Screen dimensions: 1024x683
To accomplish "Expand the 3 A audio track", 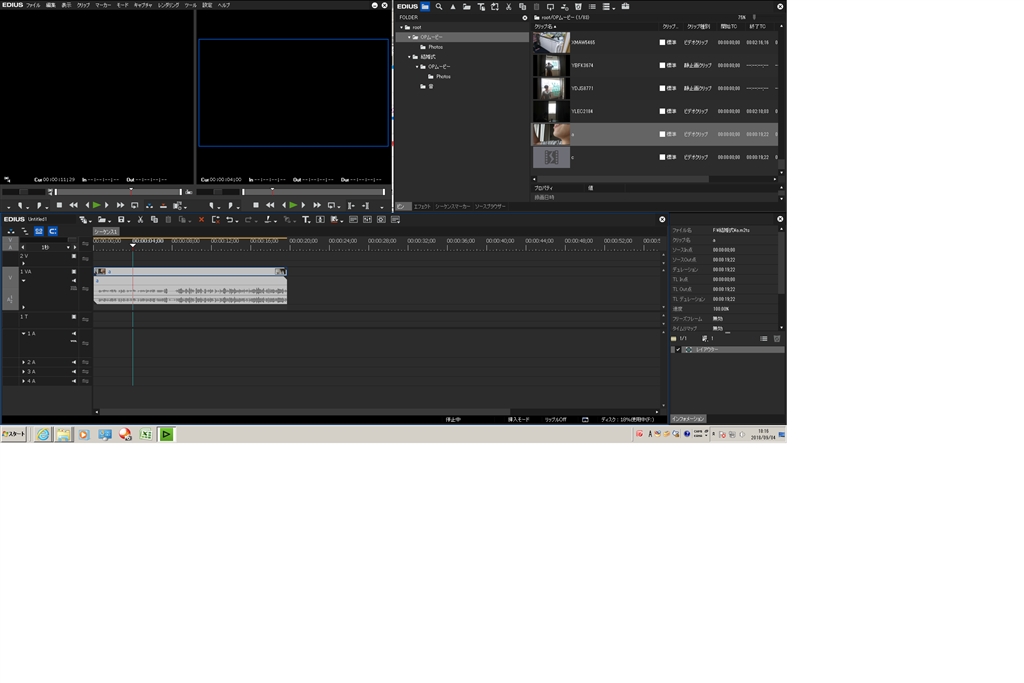I will coord(24,372).
